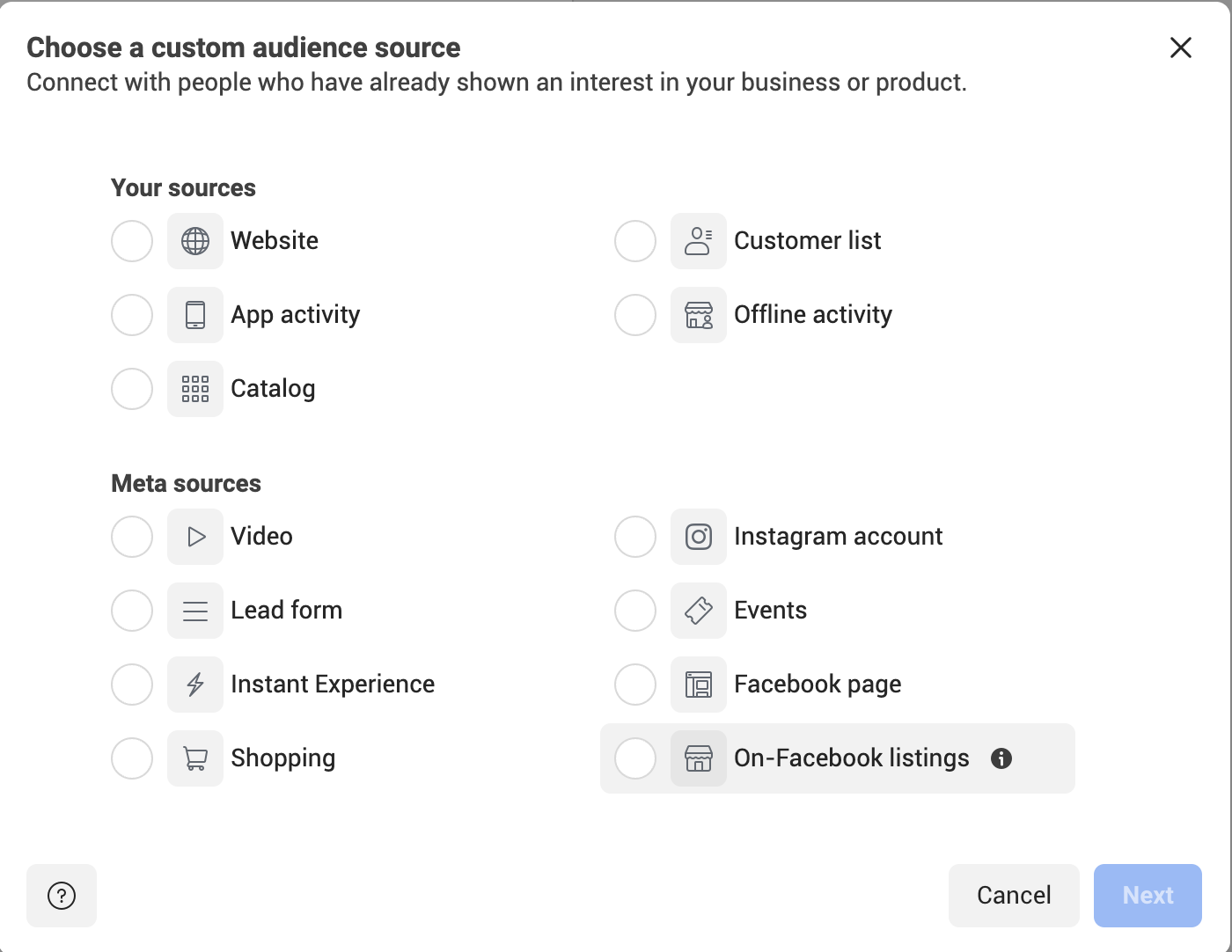Select the Instagram account radio button
The image size is (1232, 952).
point(635,537)
